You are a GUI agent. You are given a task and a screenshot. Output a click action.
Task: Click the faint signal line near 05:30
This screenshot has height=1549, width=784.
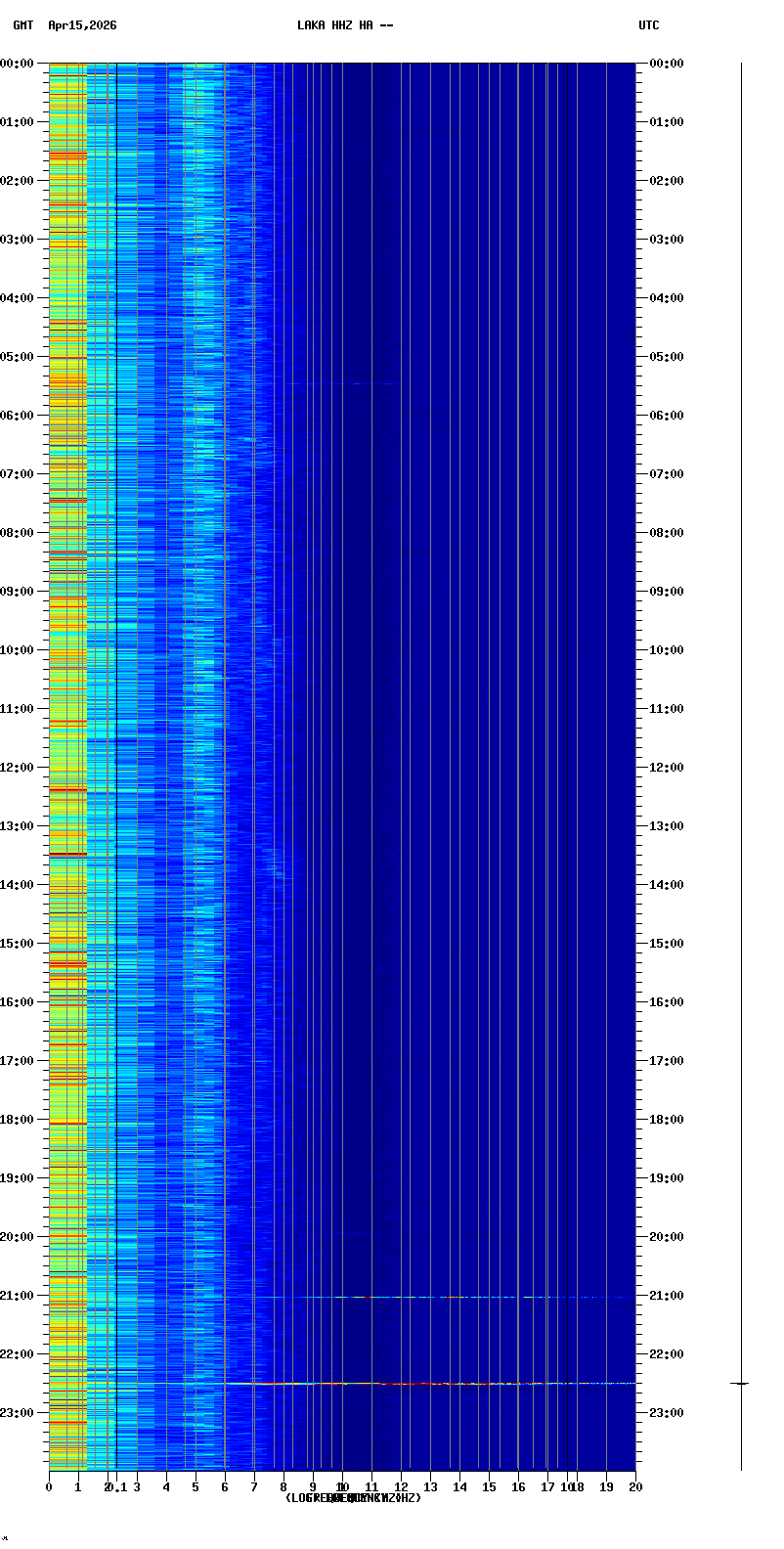click(342, 383)
